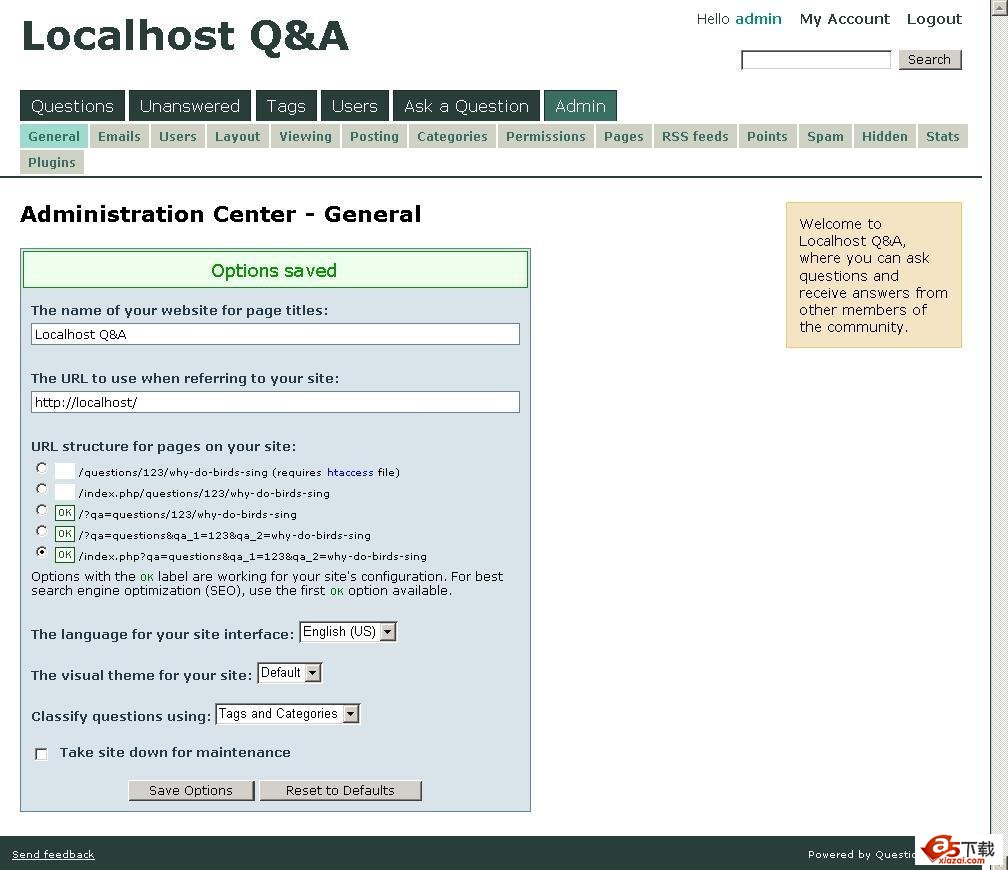Viewport: 1008px width, 870px height.
Task: Open the visual theme dropdown
Action: (289, 673)
